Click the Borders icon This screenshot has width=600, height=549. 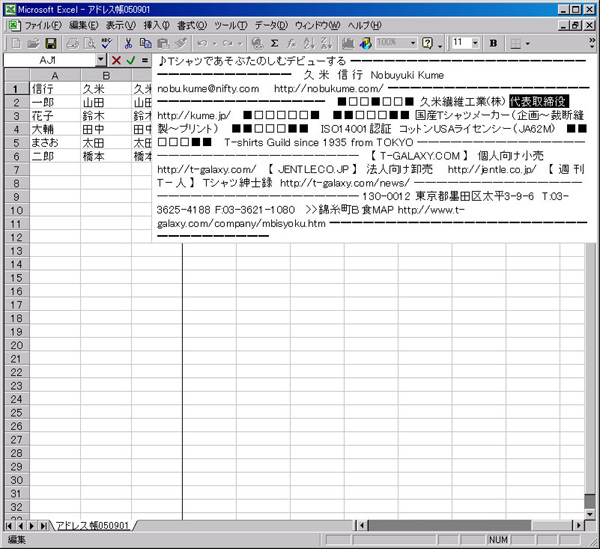515,44
